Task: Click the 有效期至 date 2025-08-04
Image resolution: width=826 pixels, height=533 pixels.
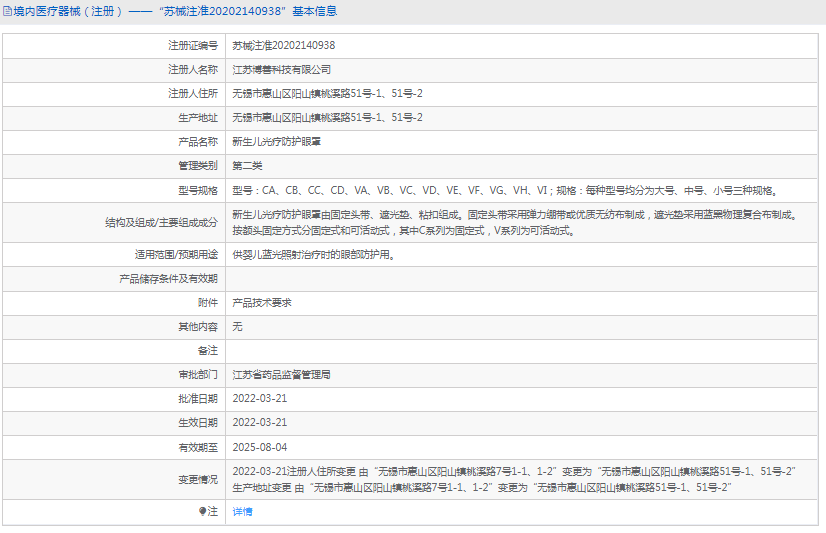Action: point(259,446)
